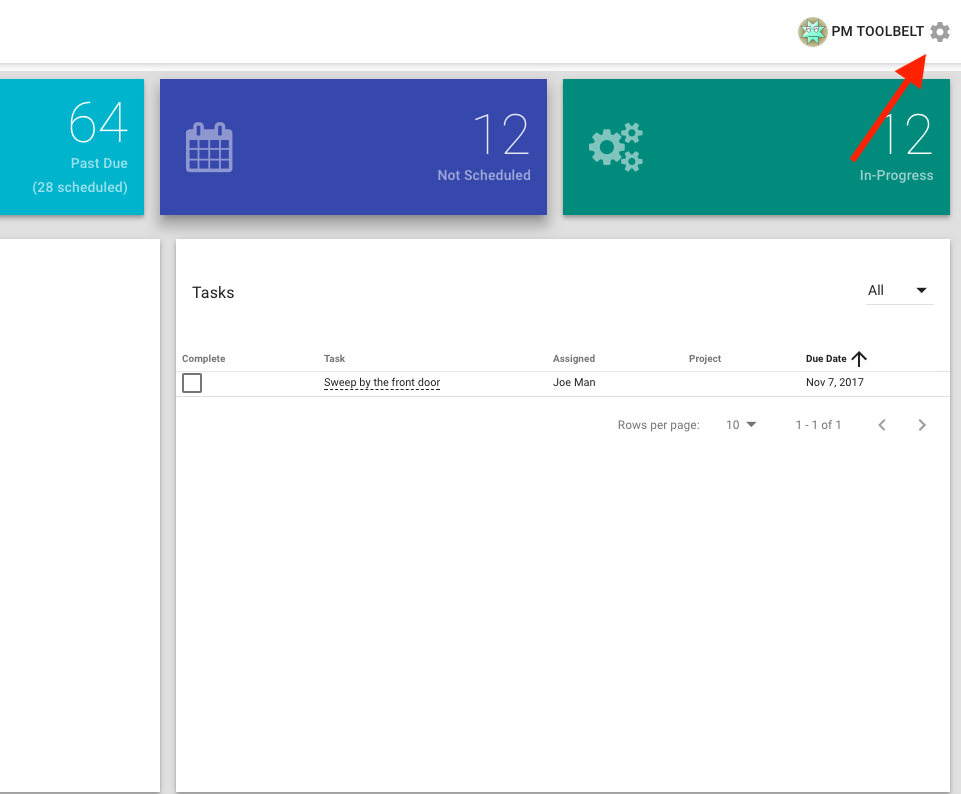Screen dimensions: 961x794
Task: Open the 12 Not Scheduled card
Action: [x=353, y=147]
